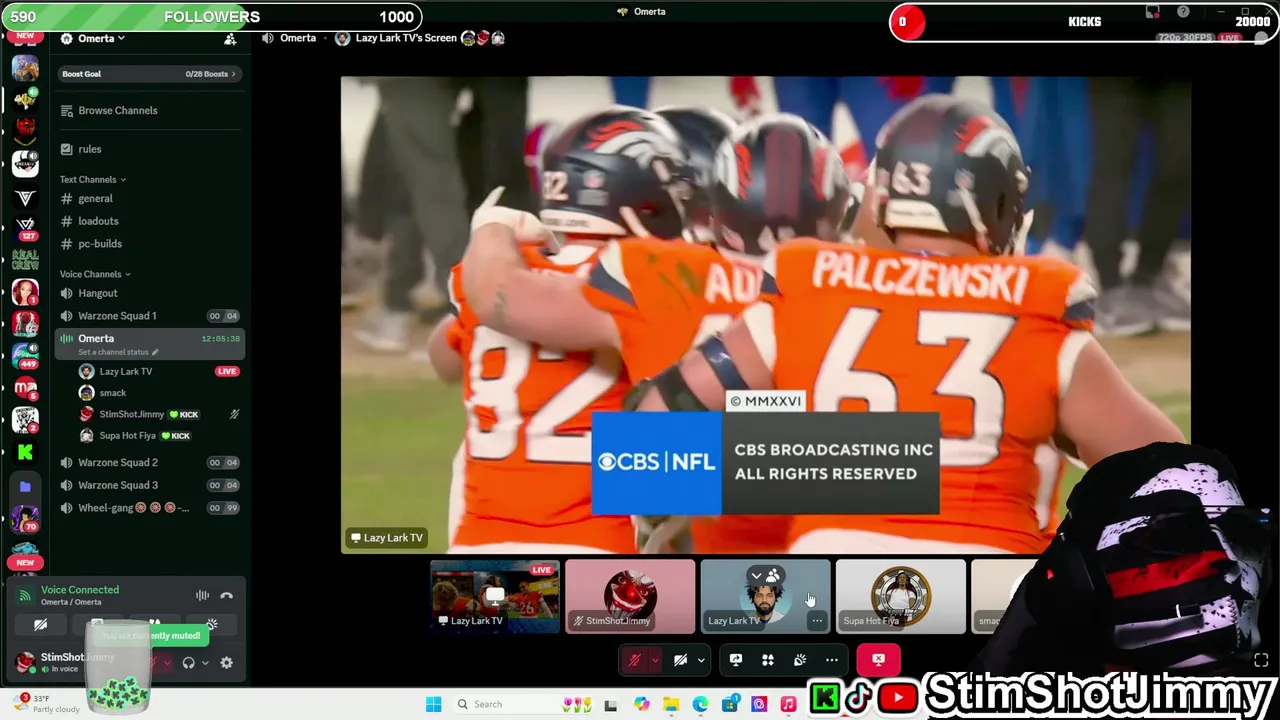Click StimShotJimmy user avatar in bottom panel

[25, 662]
